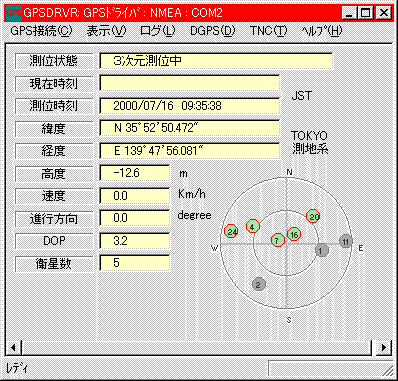Click gray satellite 11 marker near East
Viewport: 398px width, 381px height.
(x=346, y=241)
